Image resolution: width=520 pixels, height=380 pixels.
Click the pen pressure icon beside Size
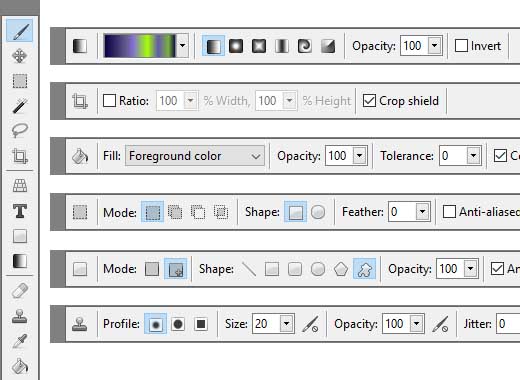click(310, 324)
